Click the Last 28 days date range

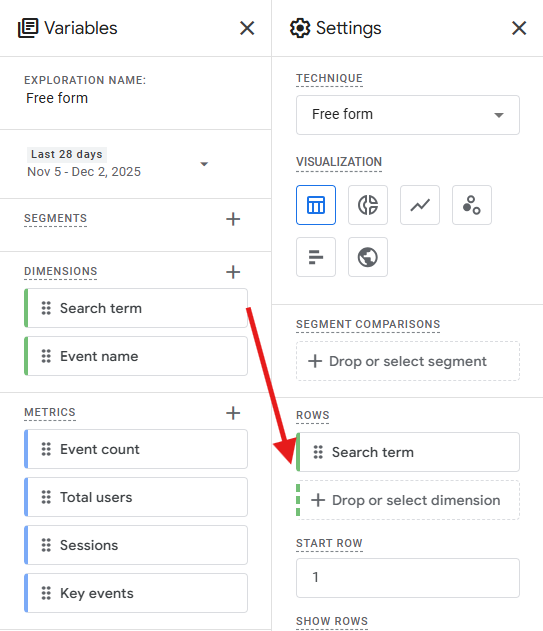click(67, 154)
